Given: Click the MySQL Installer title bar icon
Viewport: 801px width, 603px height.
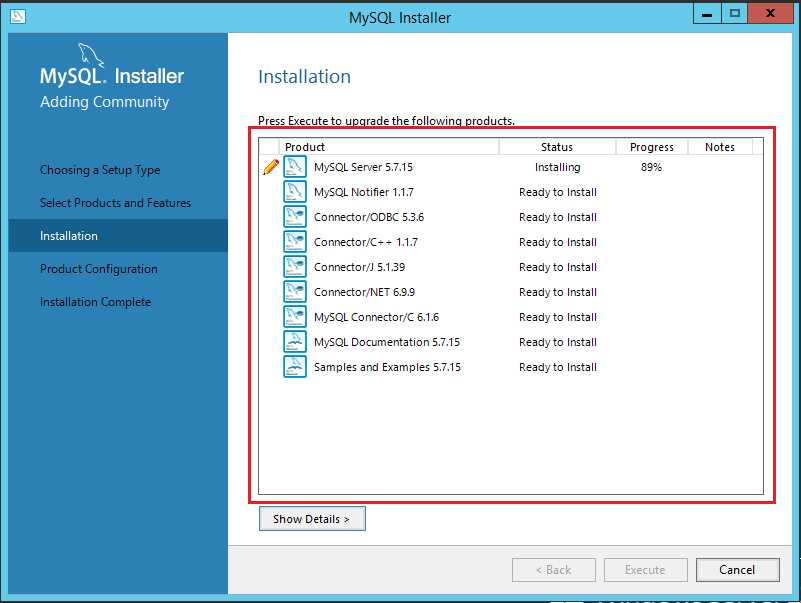Looking at the screenshot, I should [x=18, y=16].
